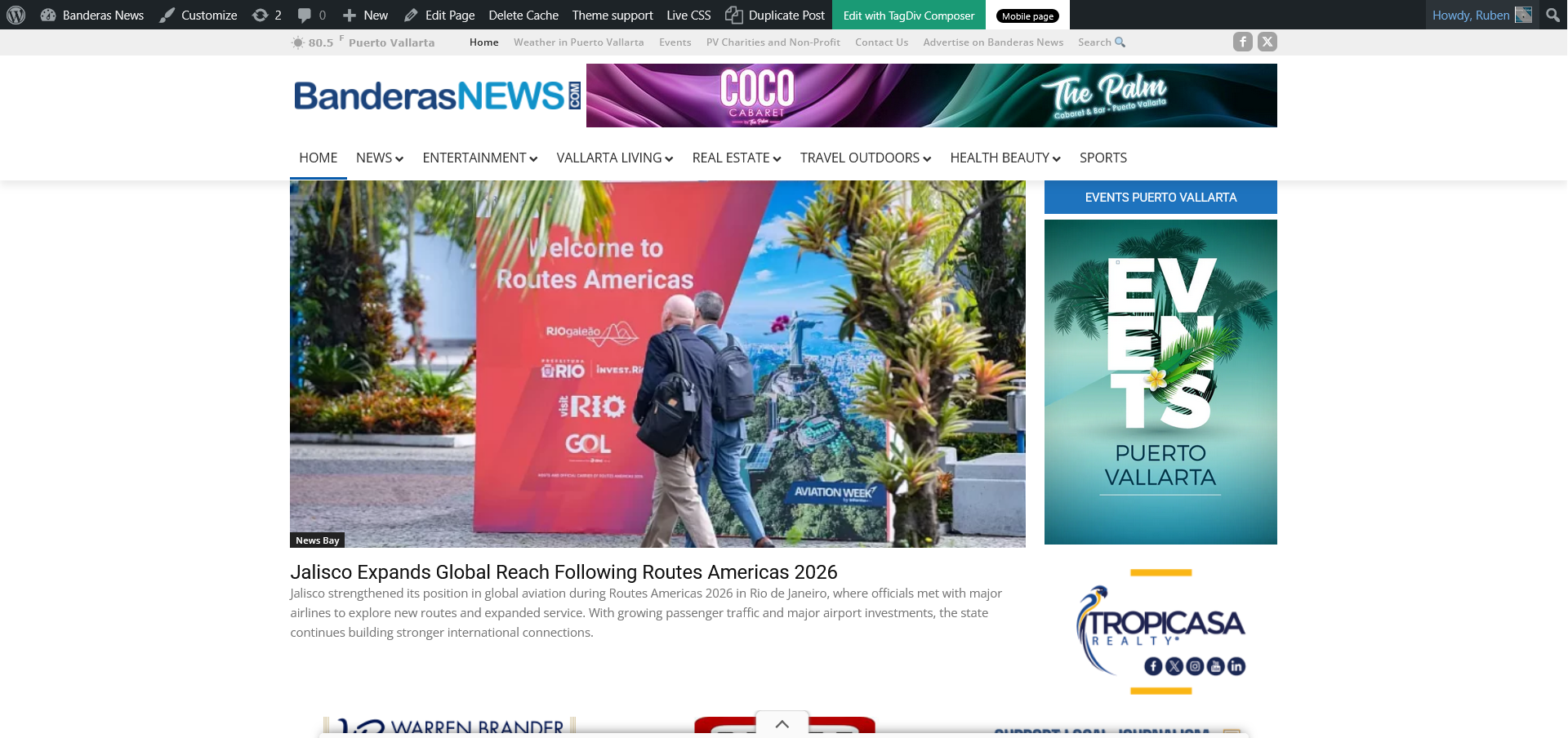This screenshot has height=738, width=1568.
Task: Open the Facebook icon in top bar
Action: [x=1242, y=42]
